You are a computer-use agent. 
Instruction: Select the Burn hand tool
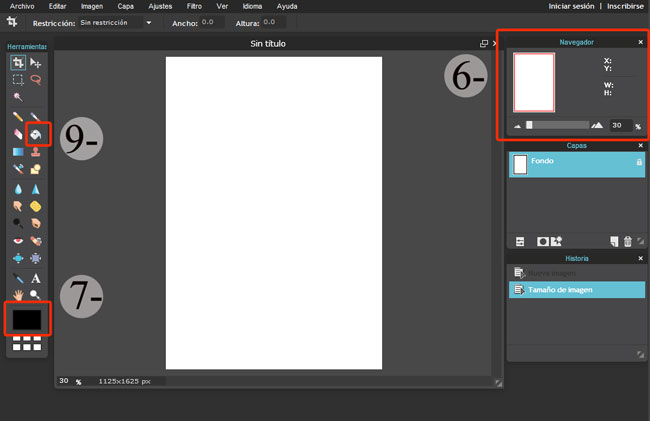36,223
